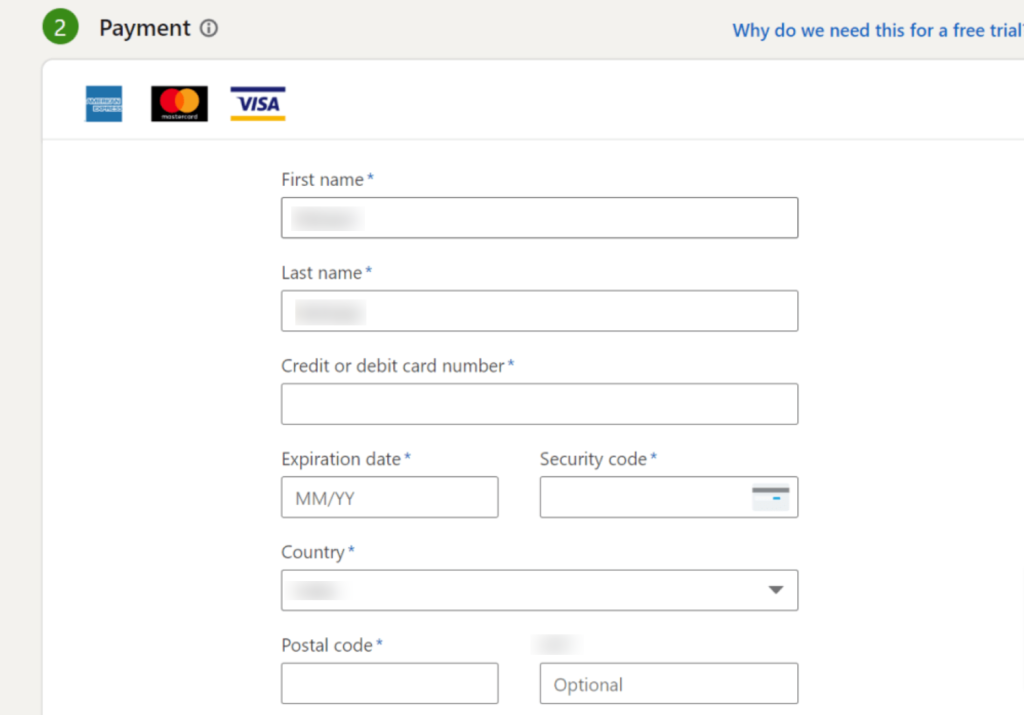Click the Visa card logo
The image size is (1024, 715).
click(x=258, y=104)
